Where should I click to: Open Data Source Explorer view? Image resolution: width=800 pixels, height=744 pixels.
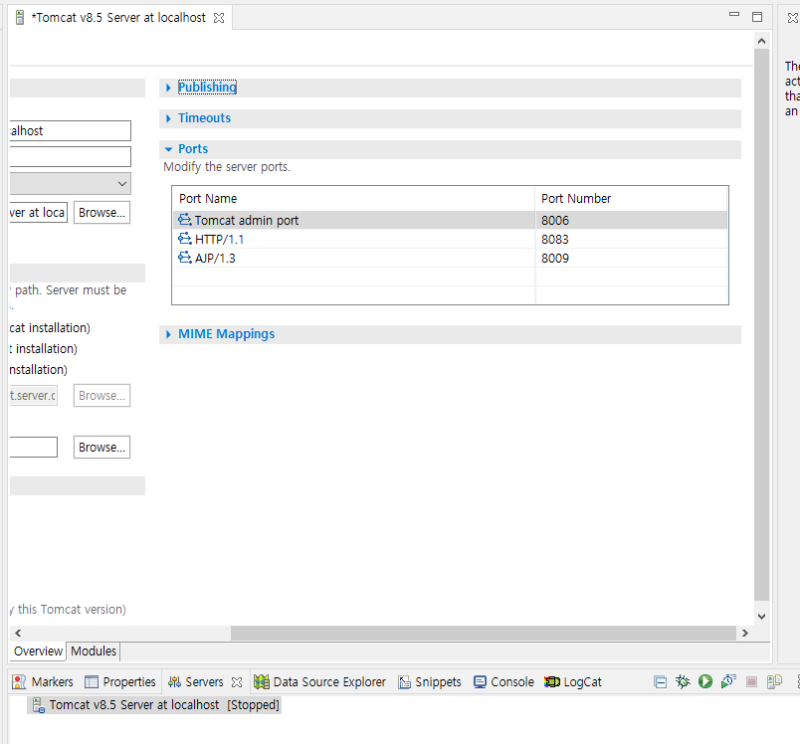coord(320,682)
